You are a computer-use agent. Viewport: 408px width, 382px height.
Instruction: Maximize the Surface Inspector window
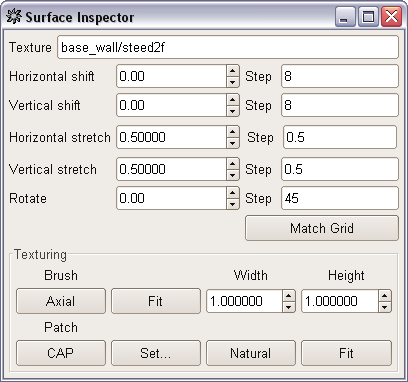click(x=368, y=17)
